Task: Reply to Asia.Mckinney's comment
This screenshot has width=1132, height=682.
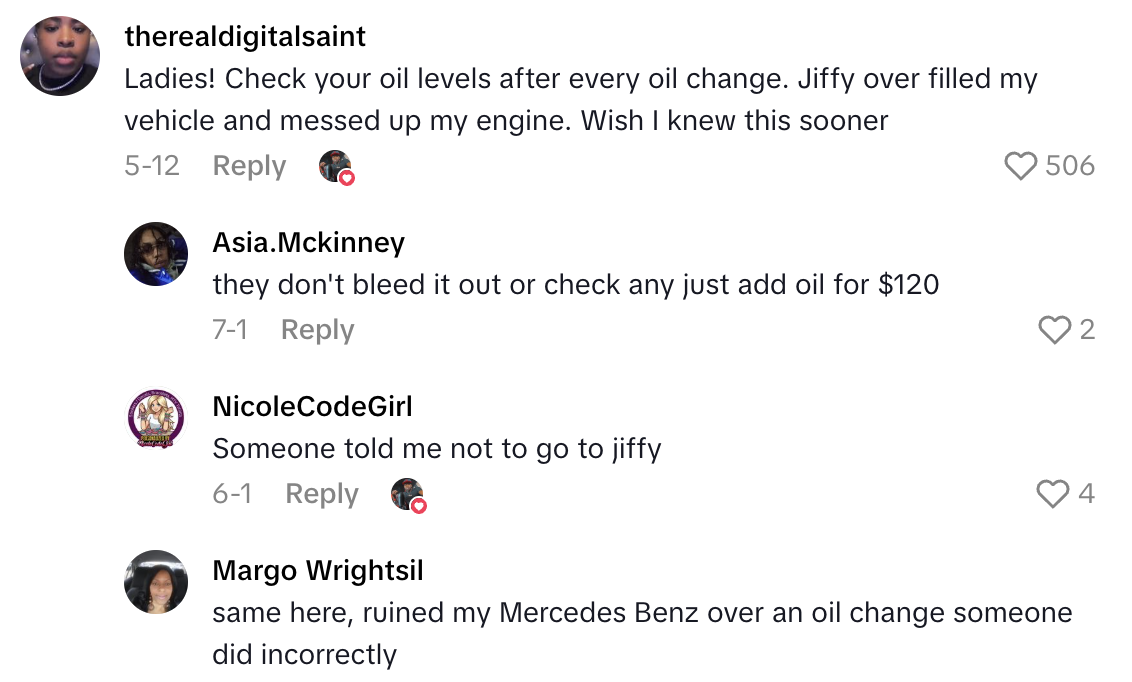Action: tap(317, 329)
